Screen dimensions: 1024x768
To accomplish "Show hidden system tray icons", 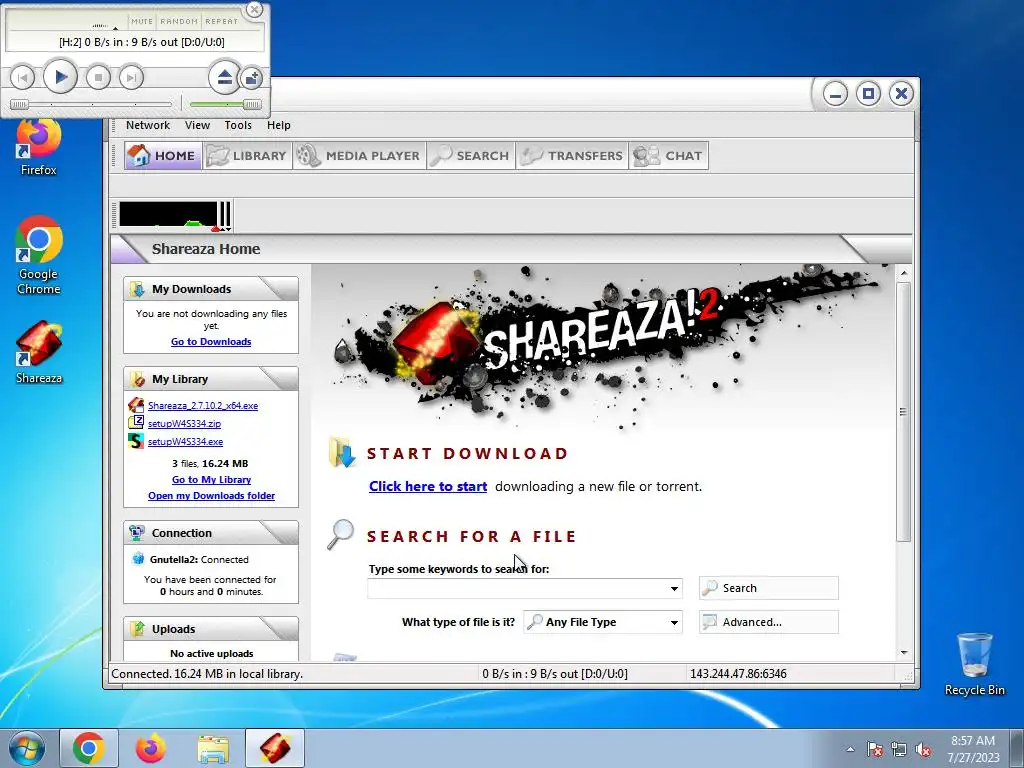I will [x=850, y=749].
